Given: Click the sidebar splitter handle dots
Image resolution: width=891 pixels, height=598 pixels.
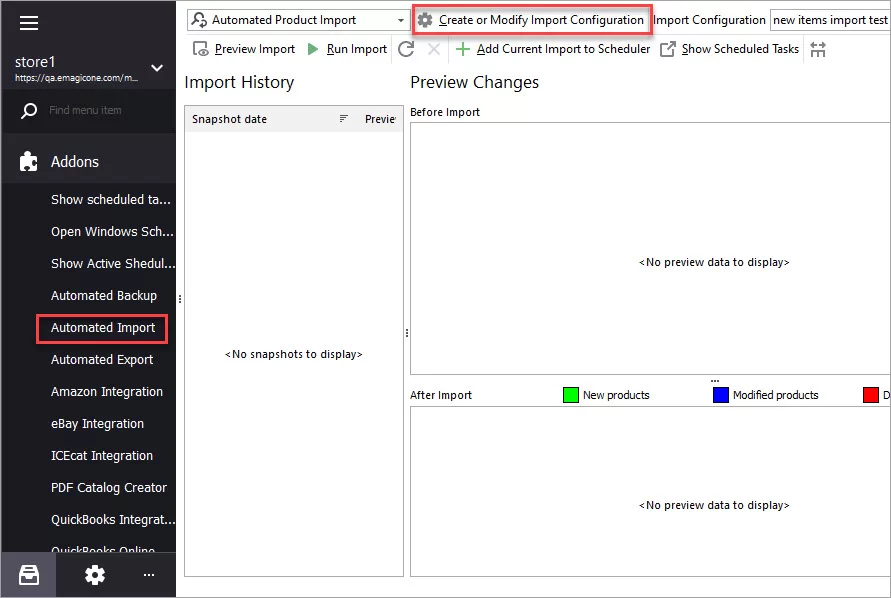Looking at the screenshot, I should point(180,298).
